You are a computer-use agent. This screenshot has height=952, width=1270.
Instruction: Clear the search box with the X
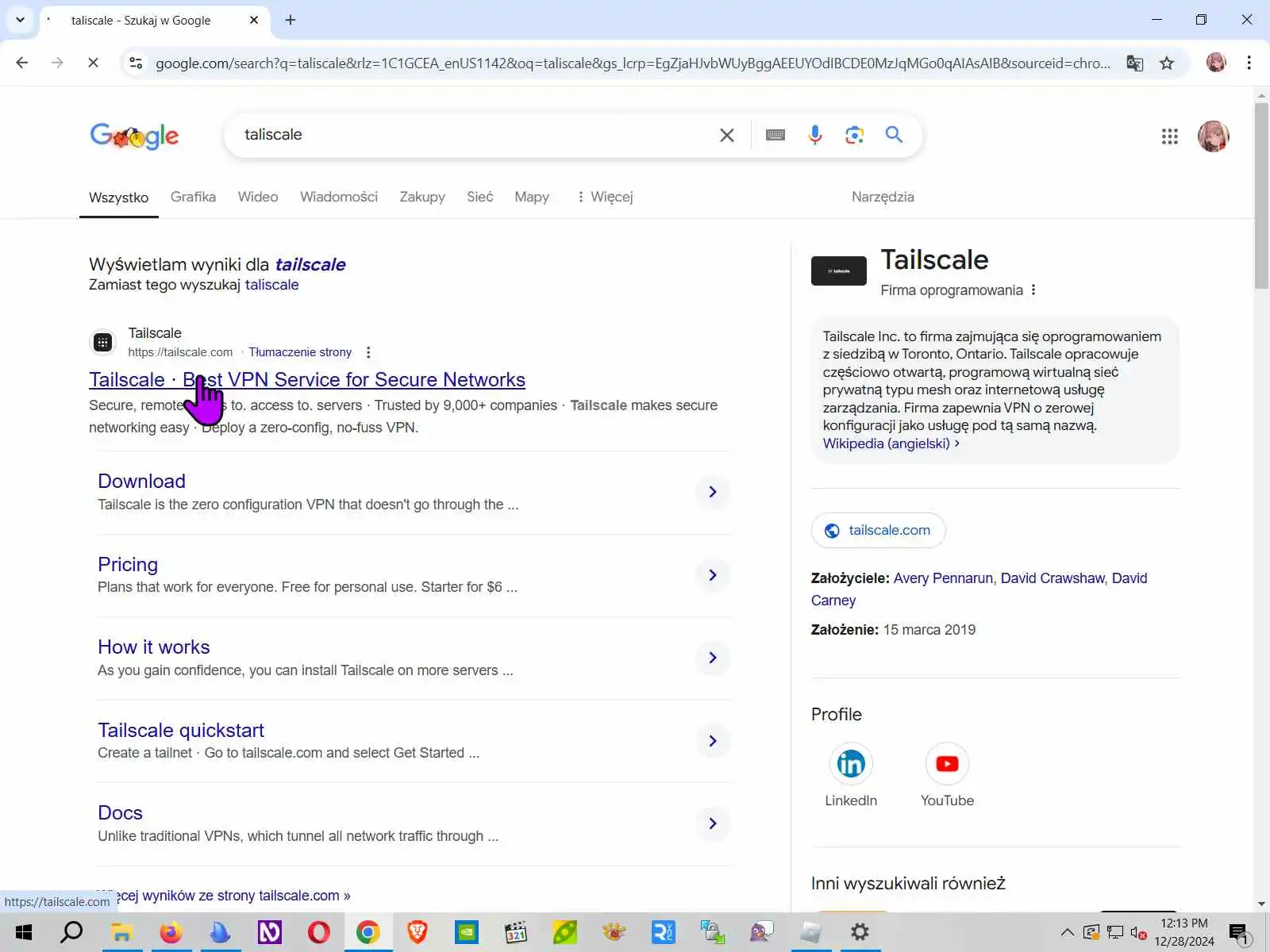(x=726, y=135)
